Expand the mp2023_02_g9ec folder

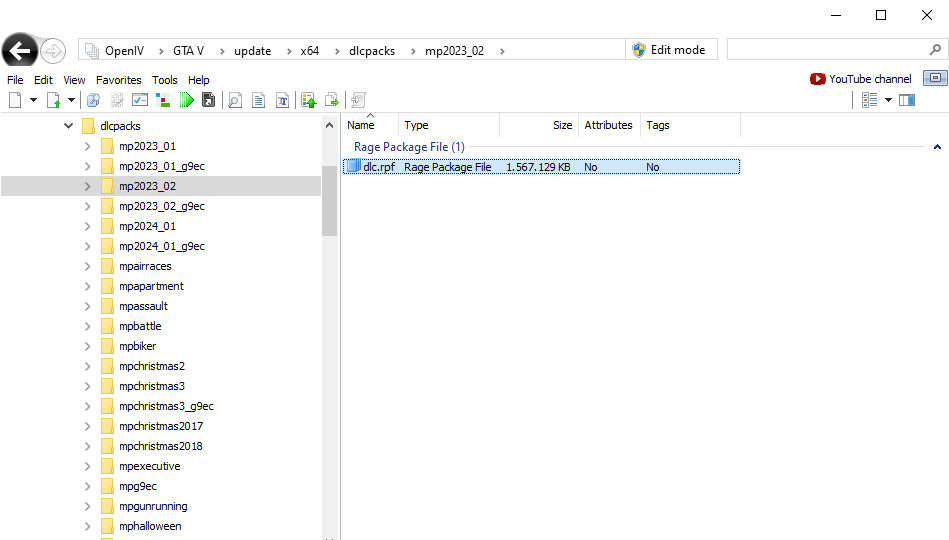click(x=88, y=206)
